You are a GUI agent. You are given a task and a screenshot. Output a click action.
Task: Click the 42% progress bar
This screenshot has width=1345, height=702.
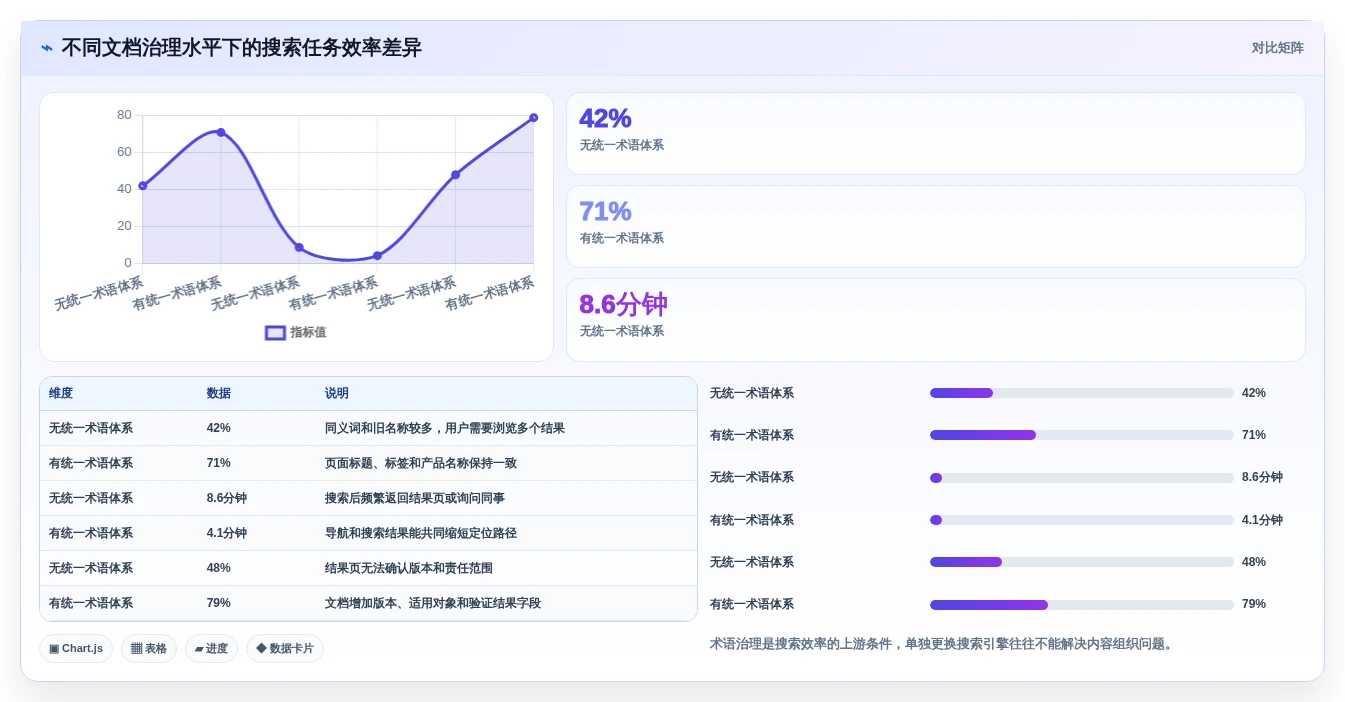[1081, 393]
